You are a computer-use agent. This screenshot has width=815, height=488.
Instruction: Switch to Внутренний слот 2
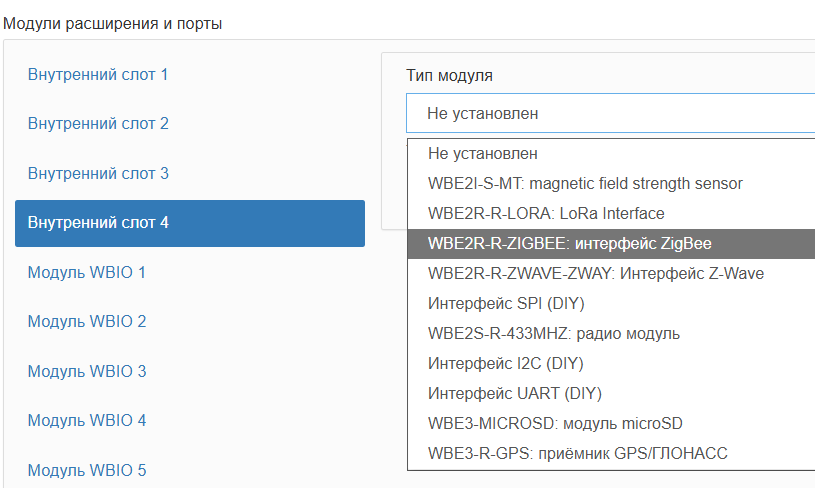pyautogui.click(x=98, y=124)
